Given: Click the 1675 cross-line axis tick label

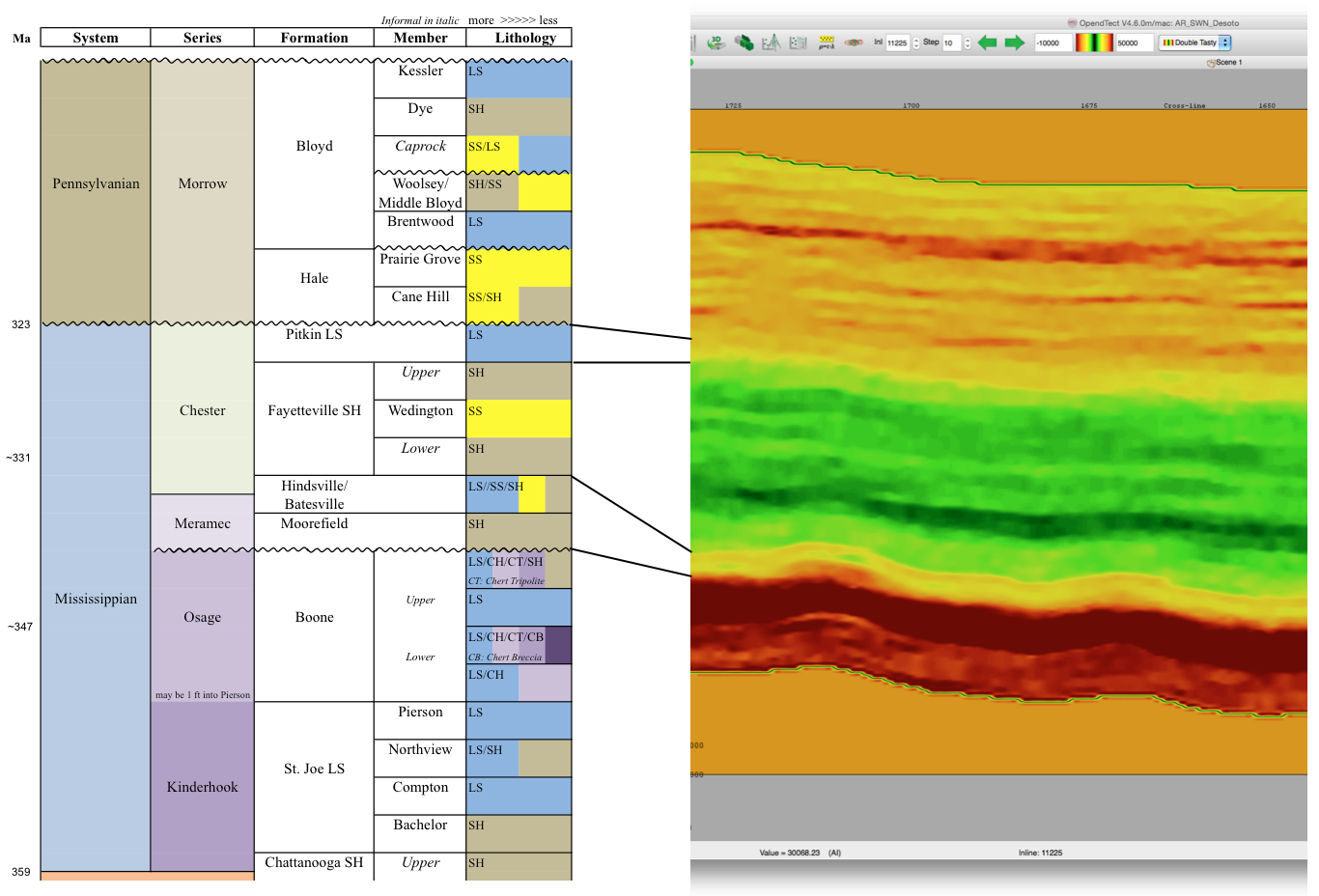Looking at the screenshot, I should point(1088,105).
